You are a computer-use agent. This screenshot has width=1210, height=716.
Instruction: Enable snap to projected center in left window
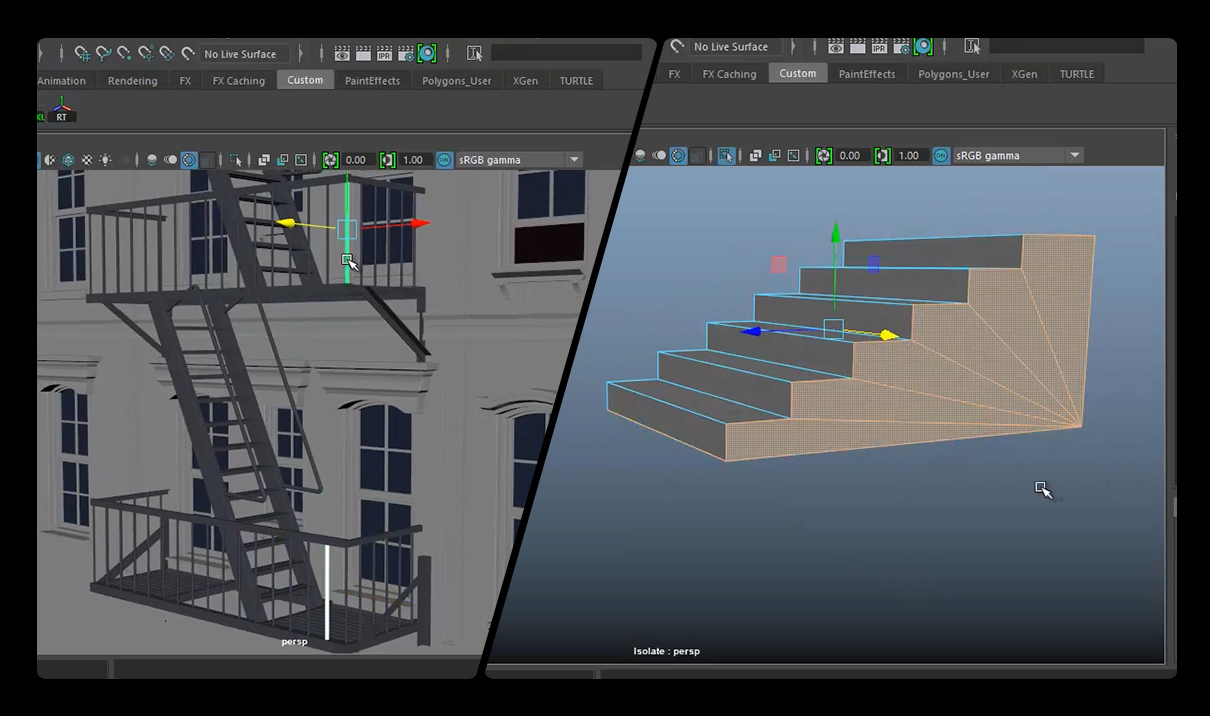tap(146, 54)
